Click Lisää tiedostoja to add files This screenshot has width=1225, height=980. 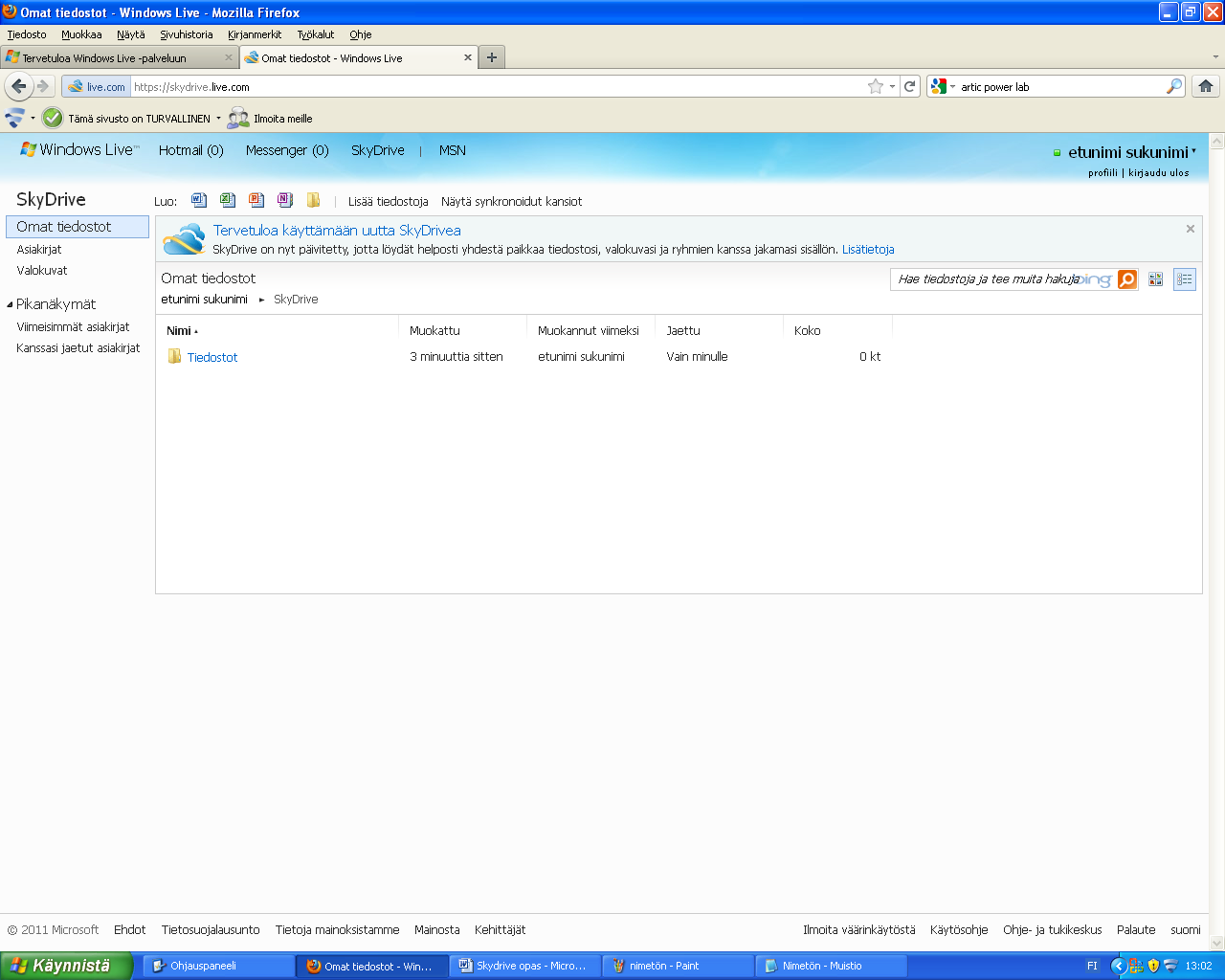pos(389,202)
